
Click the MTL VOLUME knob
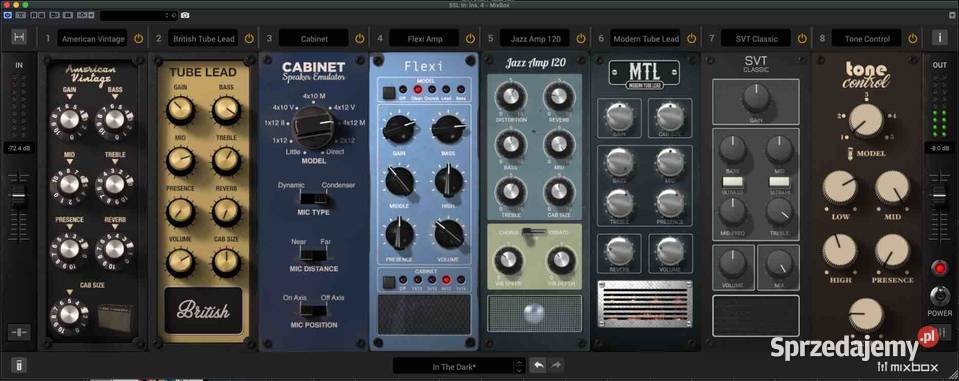pos(670,252)
